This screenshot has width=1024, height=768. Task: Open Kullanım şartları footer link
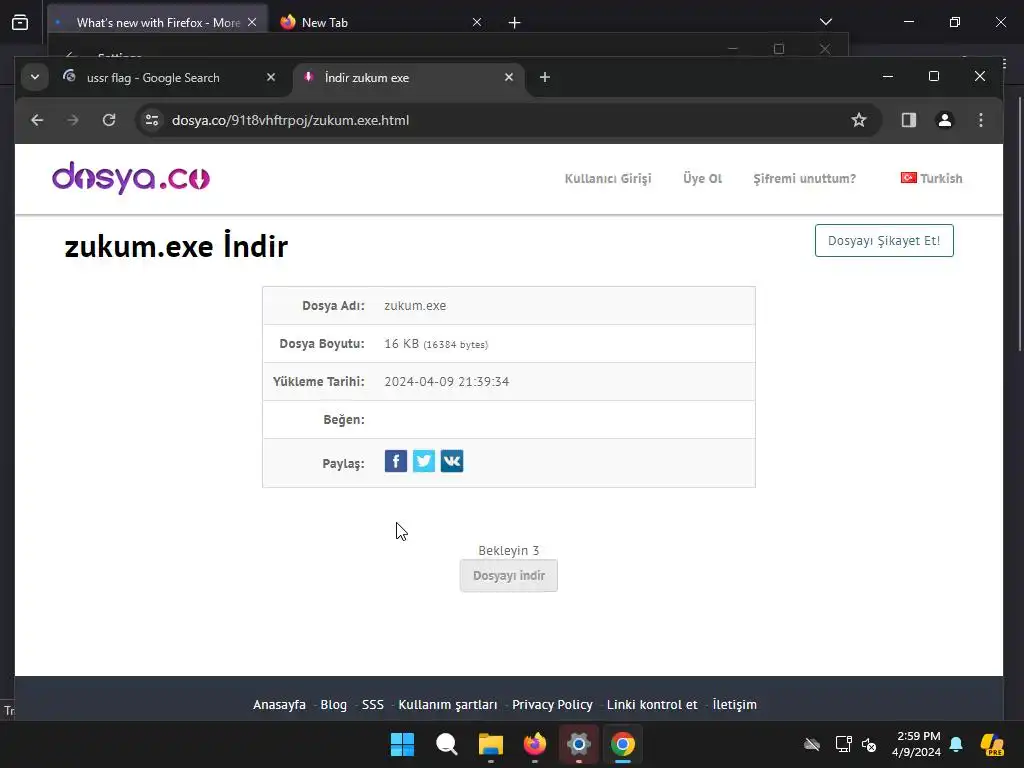(448, 705)
